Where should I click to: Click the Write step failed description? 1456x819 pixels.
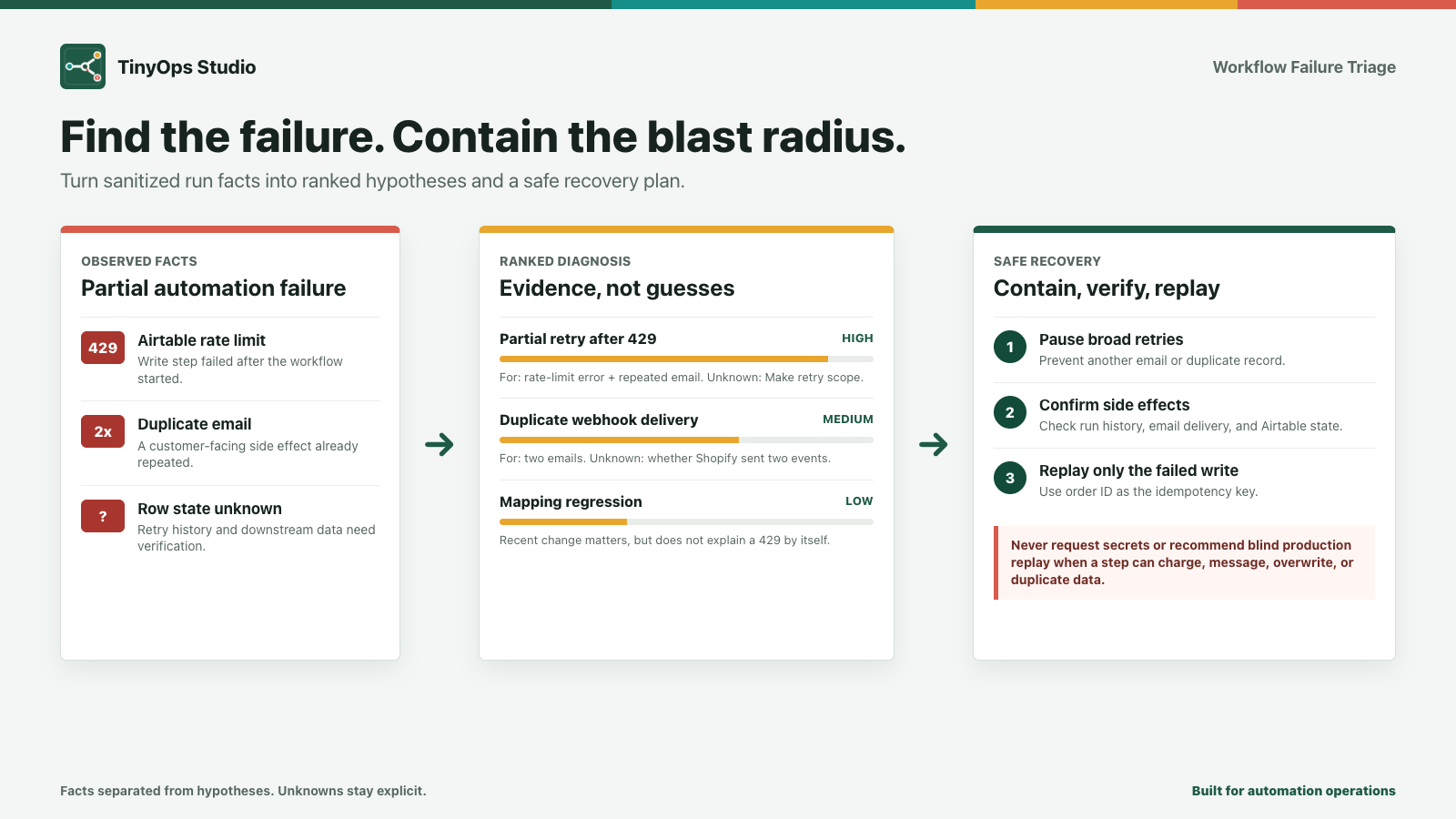[x=240, y=369]
